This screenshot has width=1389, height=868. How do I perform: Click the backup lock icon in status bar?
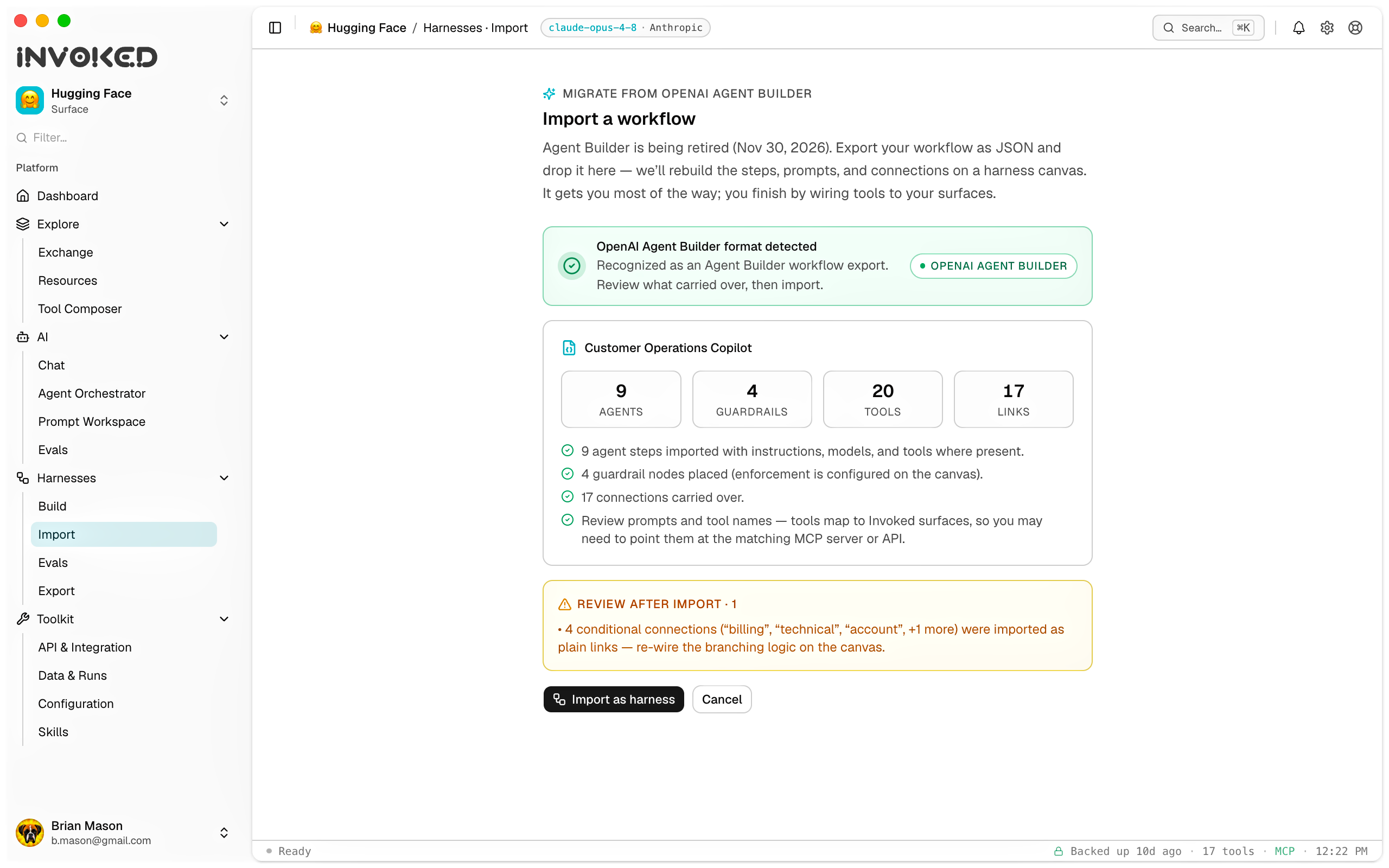pos(1058,851)
